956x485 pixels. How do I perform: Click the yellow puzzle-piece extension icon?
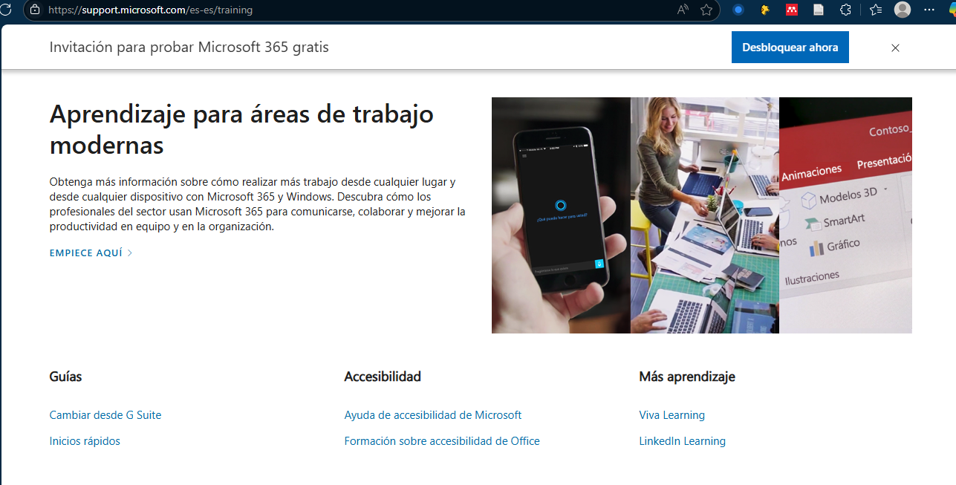point(765,10)
